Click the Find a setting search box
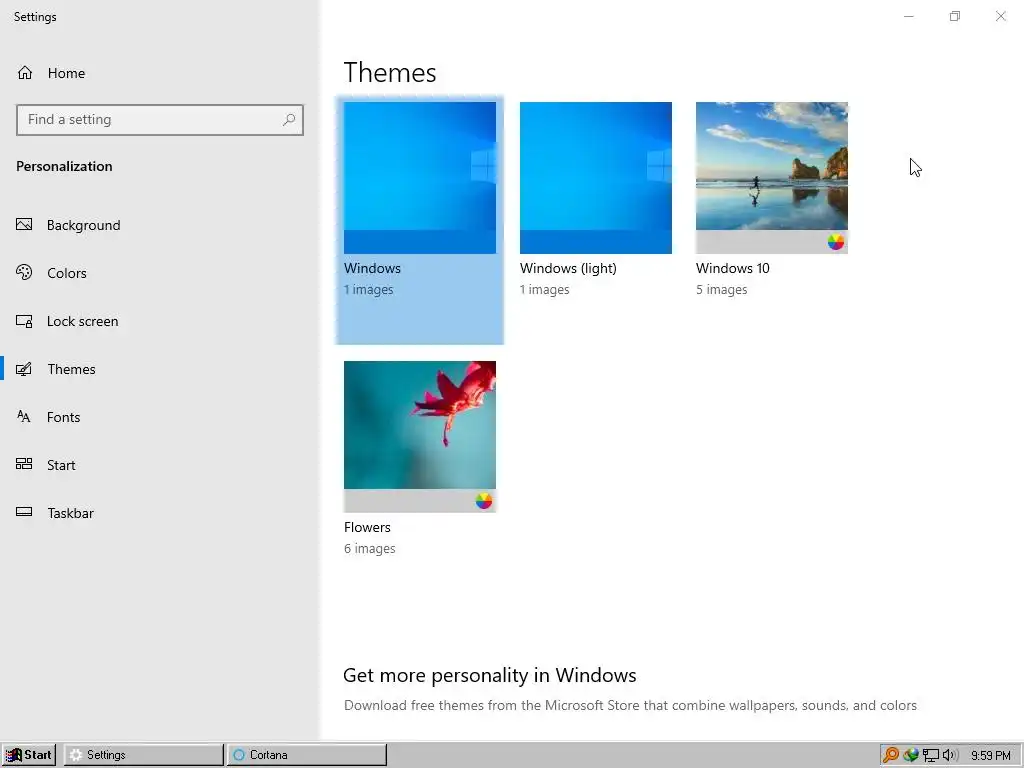Image resolution: width=1024 pixels, height=768 pixels. point(160,120)
